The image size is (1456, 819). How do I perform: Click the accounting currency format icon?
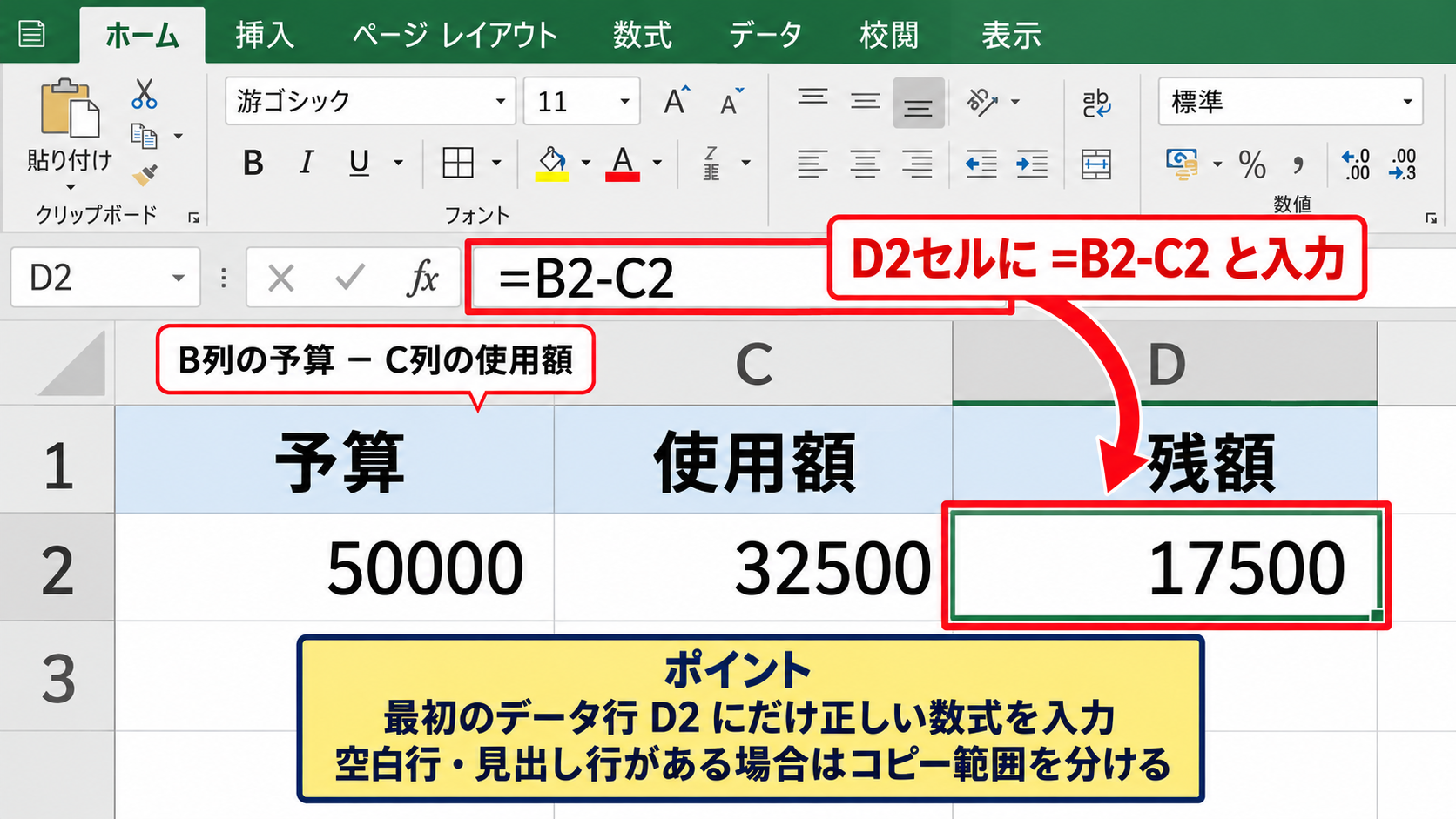pyautogui.click(x=1182, y=164)
